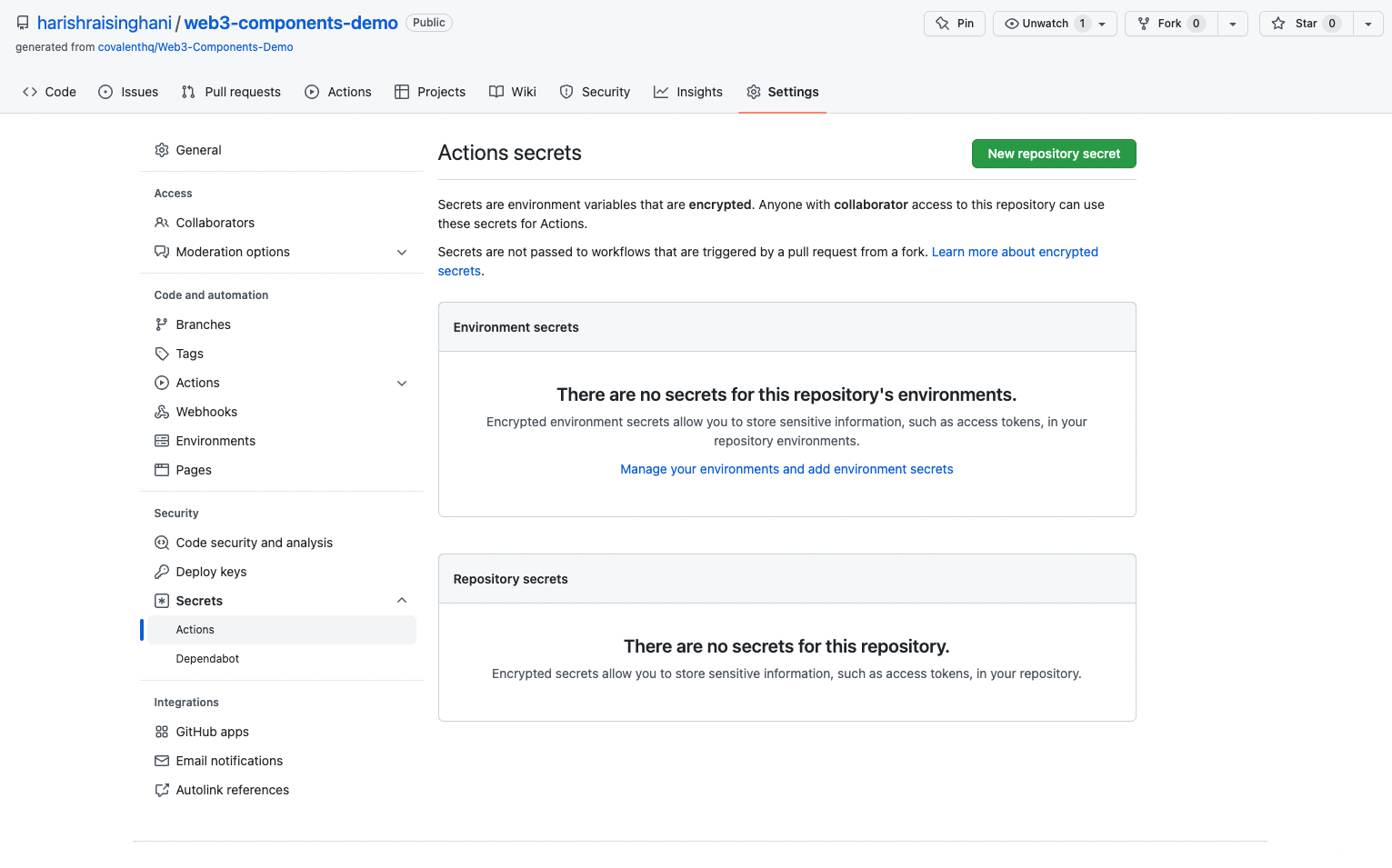1392x868 pixels.
Task: Click the Moderation options comment icon
Action: coord(162,252)
